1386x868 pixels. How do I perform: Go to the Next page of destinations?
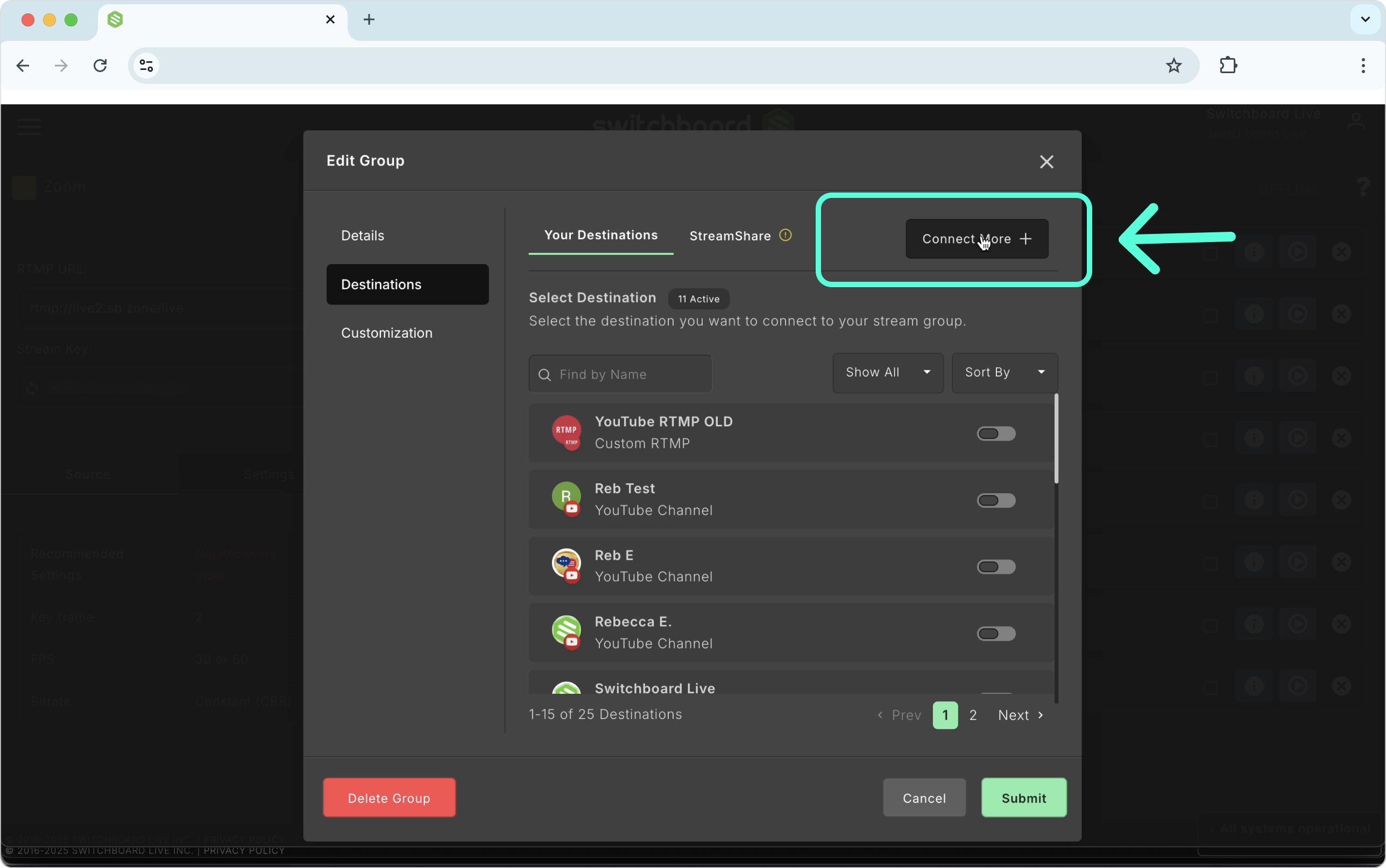[1021, 715]
